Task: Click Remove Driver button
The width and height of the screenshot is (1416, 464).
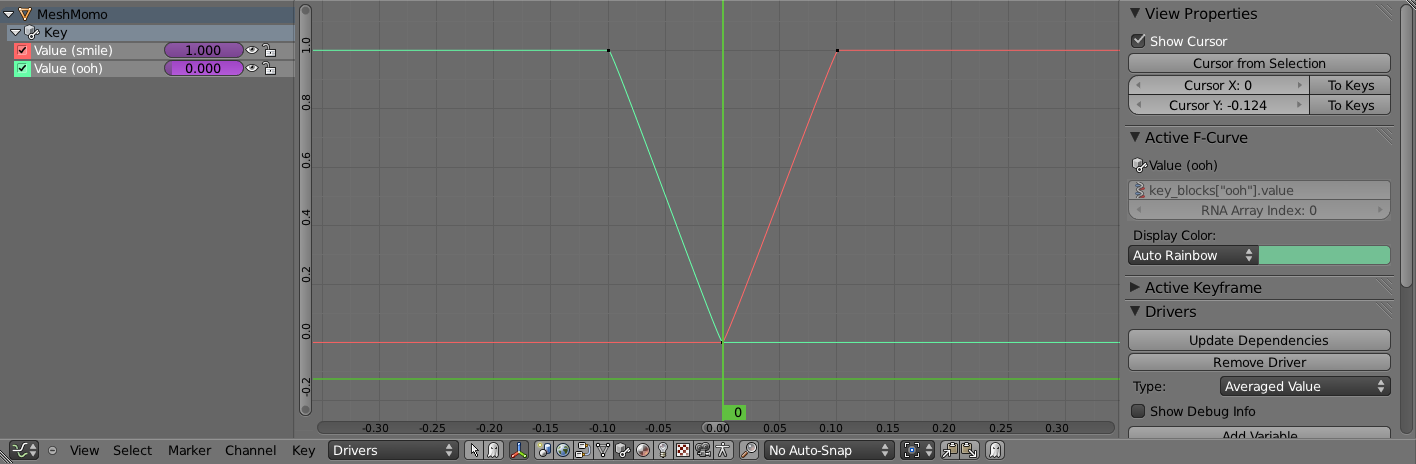Action: tap(1259, 362)
